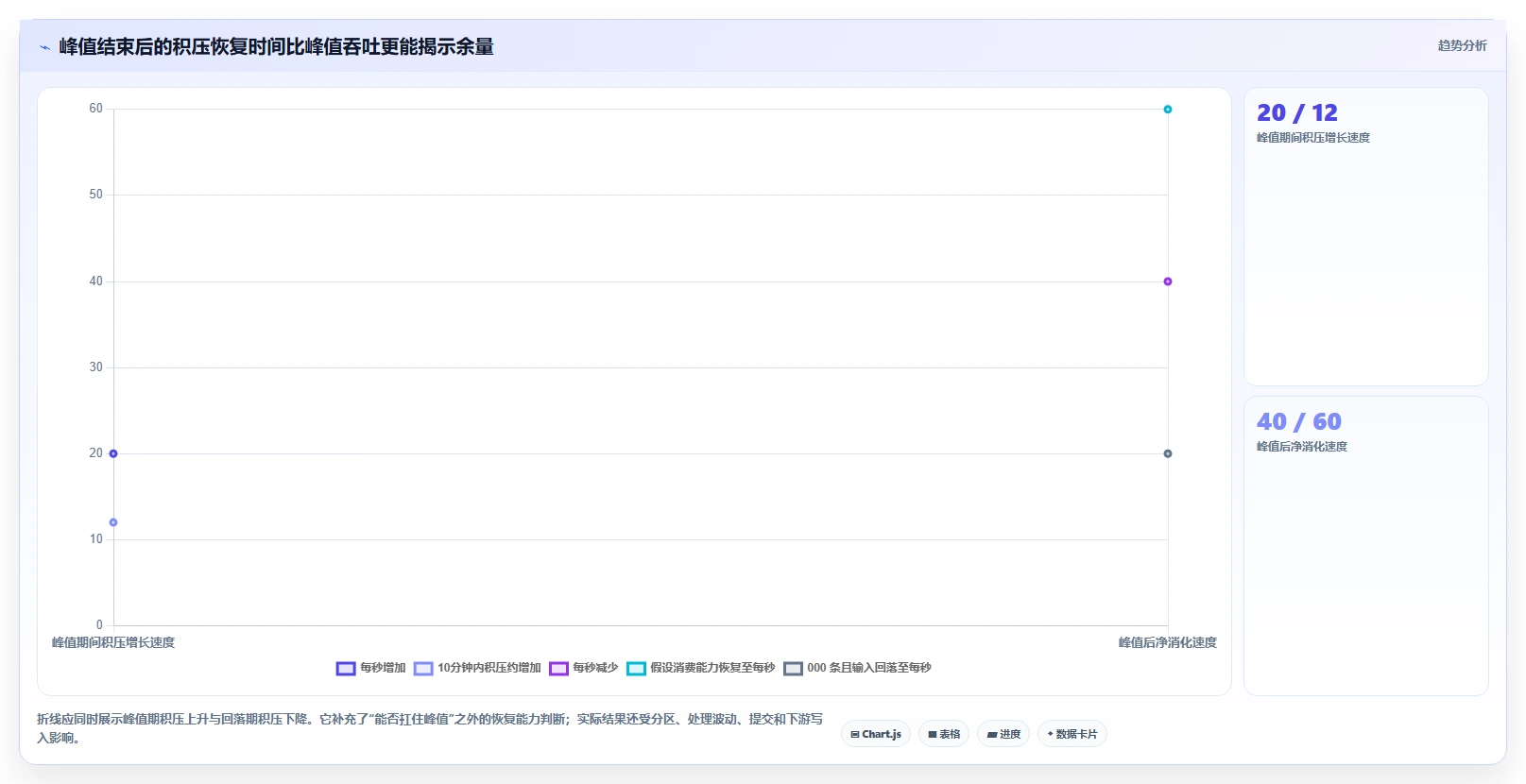
Task: Click the Chart.js tag icon
Action: (x=855, y=734)
